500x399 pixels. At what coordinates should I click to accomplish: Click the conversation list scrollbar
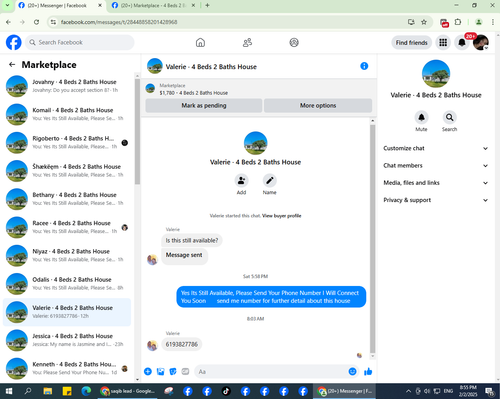click(137, 132)
